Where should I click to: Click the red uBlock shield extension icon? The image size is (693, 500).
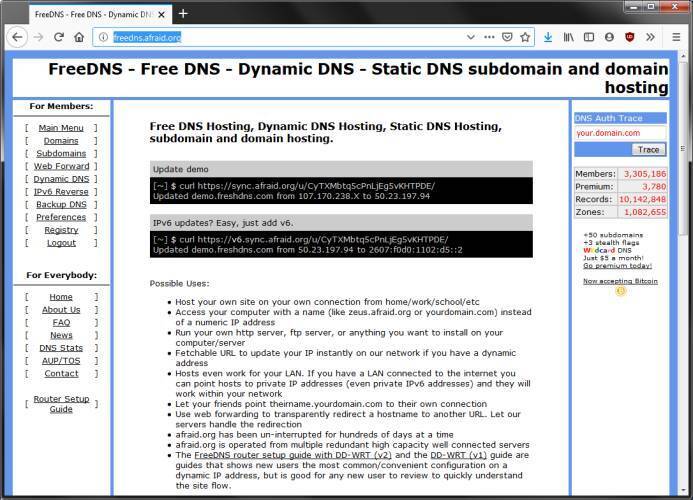pos(630,37)
